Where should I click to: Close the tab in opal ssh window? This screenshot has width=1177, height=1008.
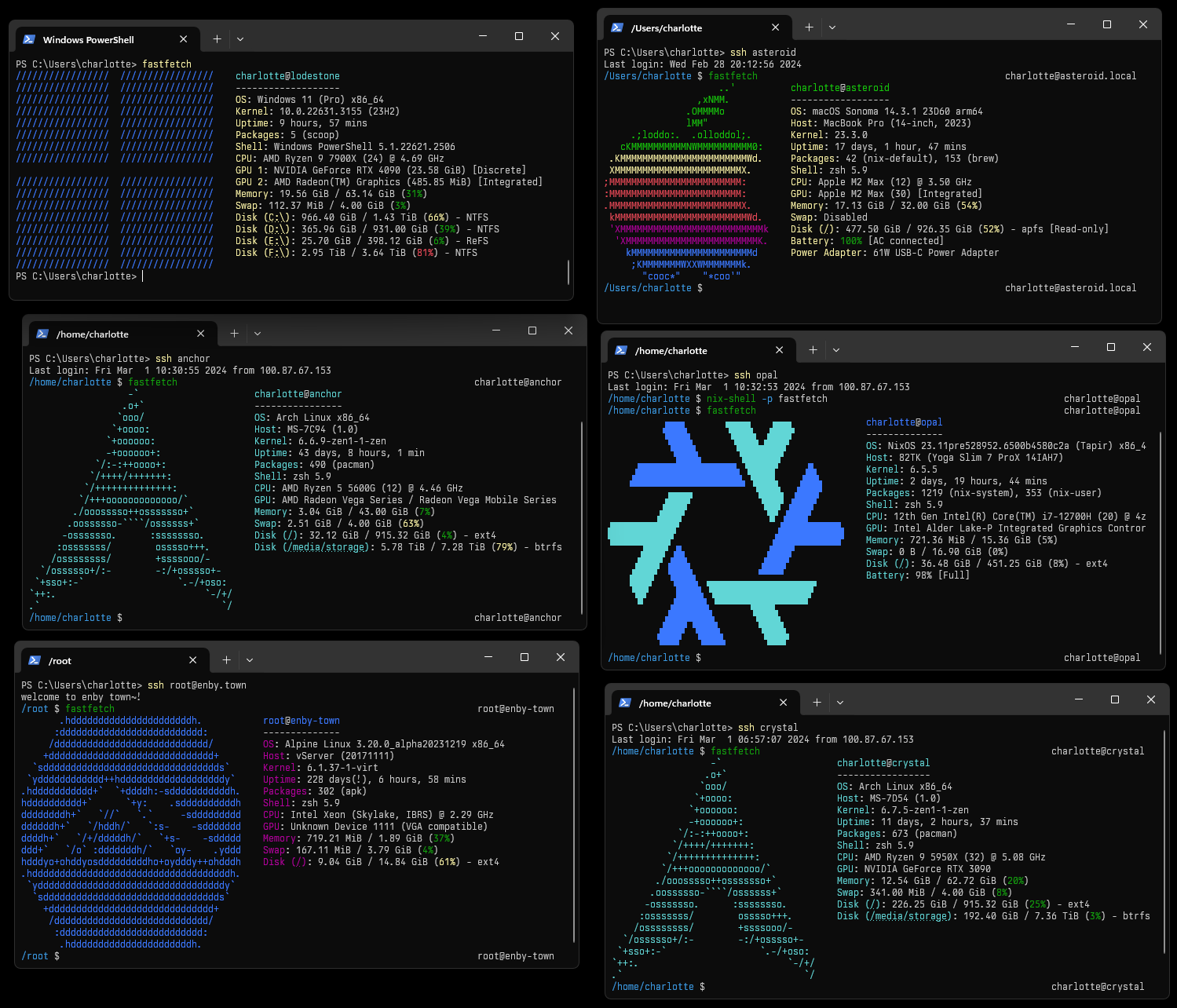pyautogui.click(x=779, y=350)
